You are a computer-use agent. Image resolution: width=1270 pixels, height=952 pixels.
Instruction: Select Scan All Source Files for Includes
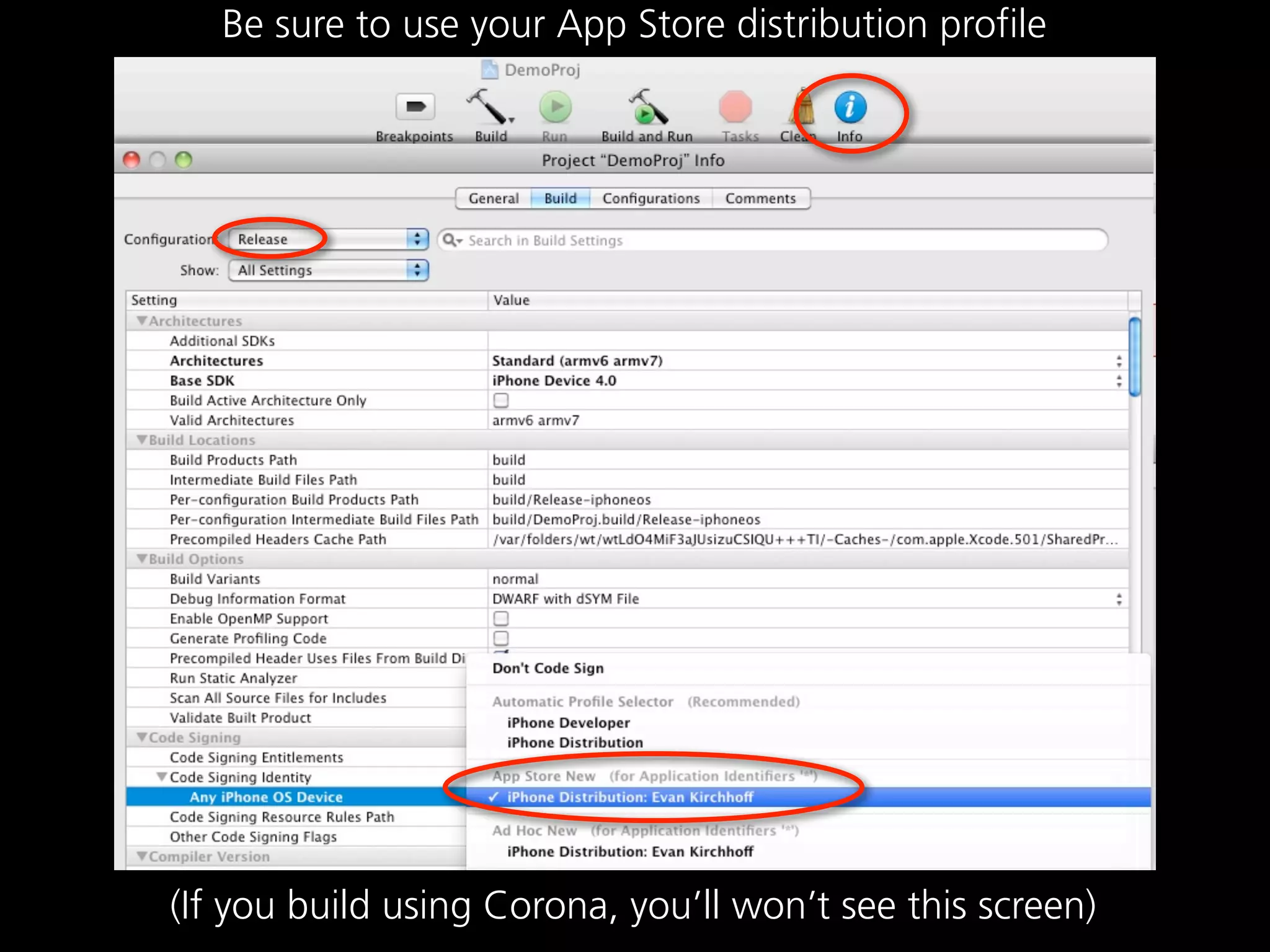(x=296, y=698)
